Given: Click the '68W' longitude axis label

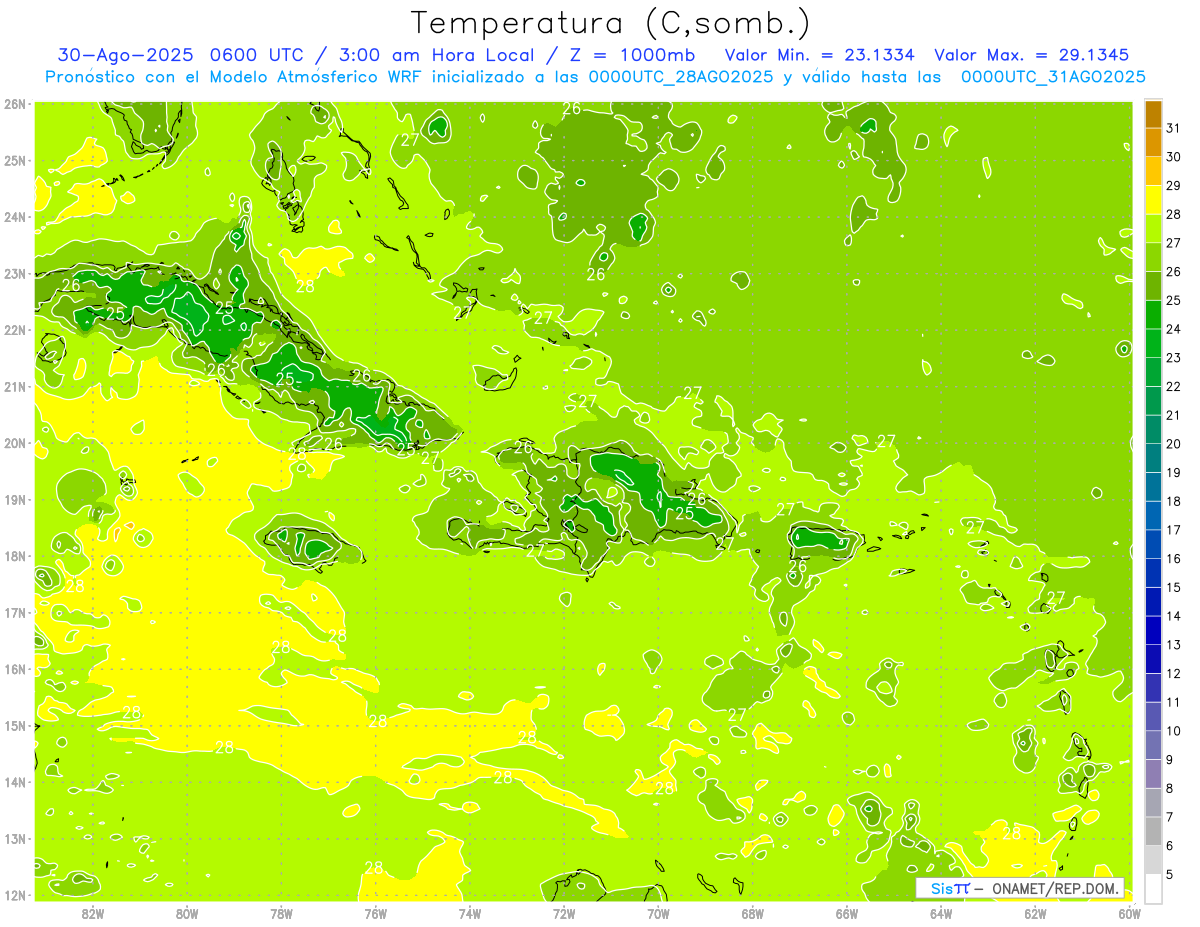Looking at the screenshot, I should (x=753, y=913).
